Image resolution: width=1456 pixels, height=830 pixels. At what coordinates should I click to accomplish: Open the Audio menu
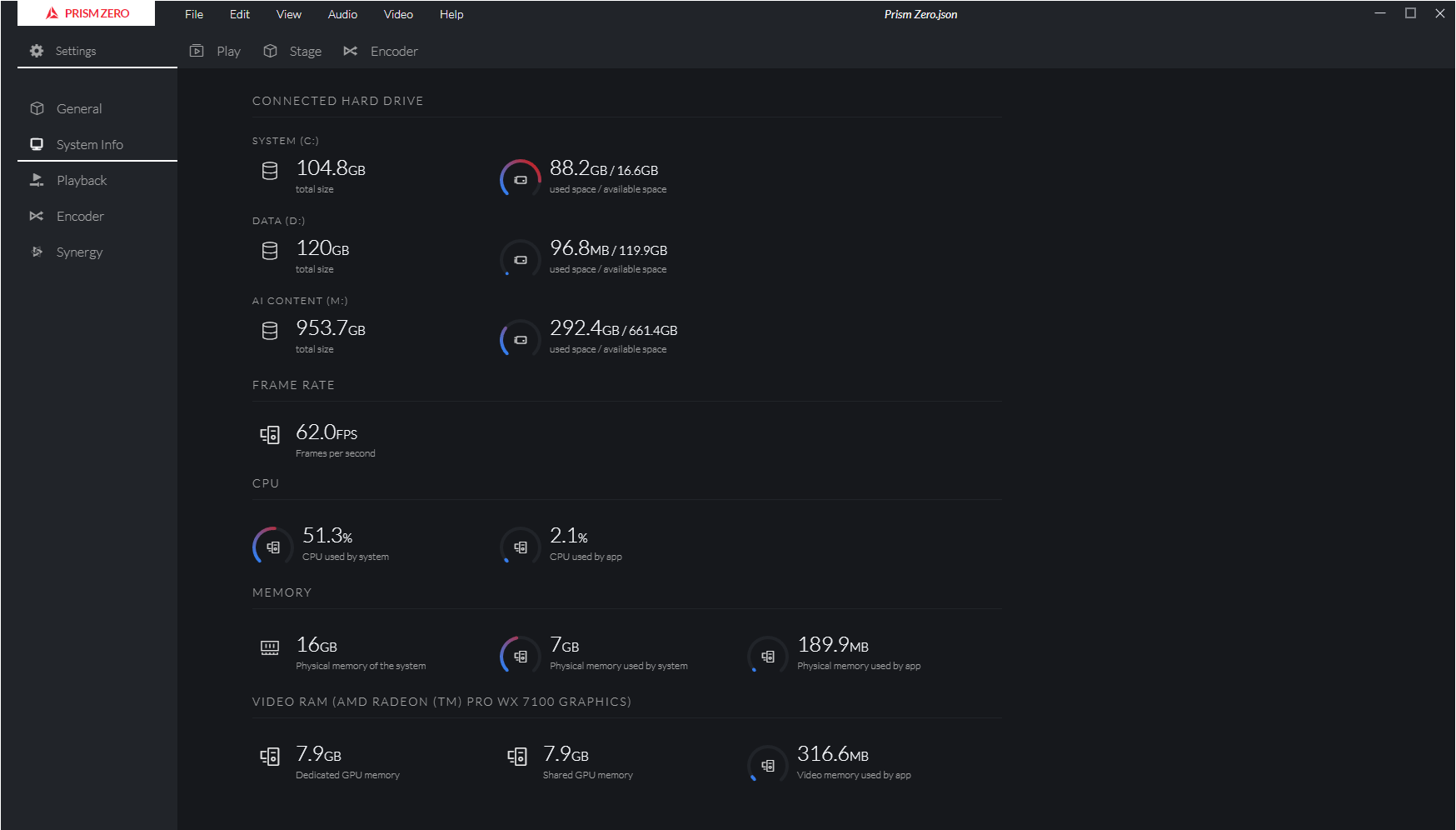tap(342, 14)
